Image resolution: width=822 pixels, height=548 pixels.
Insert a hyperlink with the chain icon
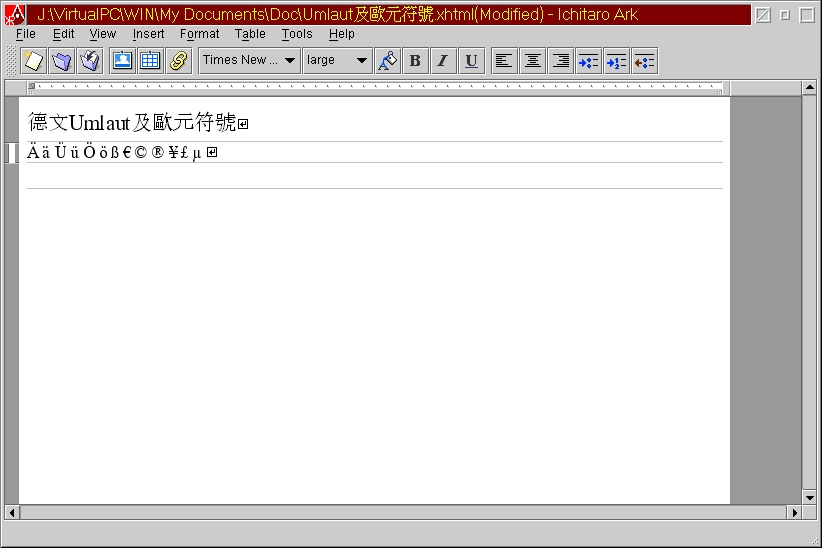point(179,61)
